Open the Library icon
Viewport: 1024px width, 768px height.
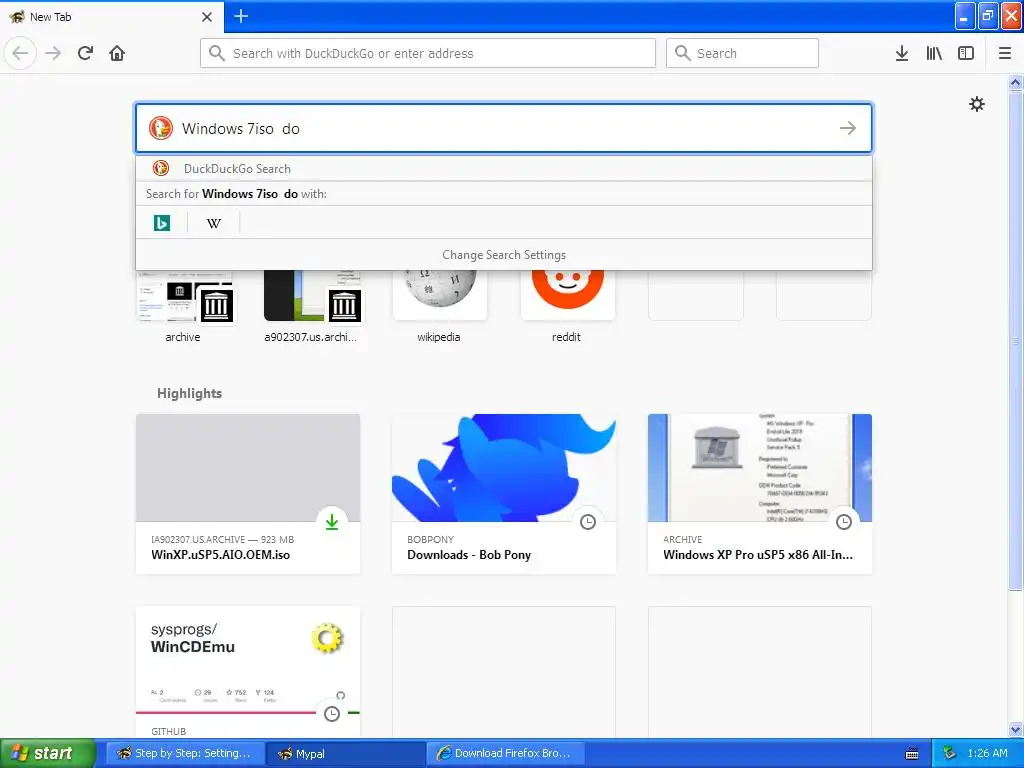pyautogui.click(x=934, y=53)
